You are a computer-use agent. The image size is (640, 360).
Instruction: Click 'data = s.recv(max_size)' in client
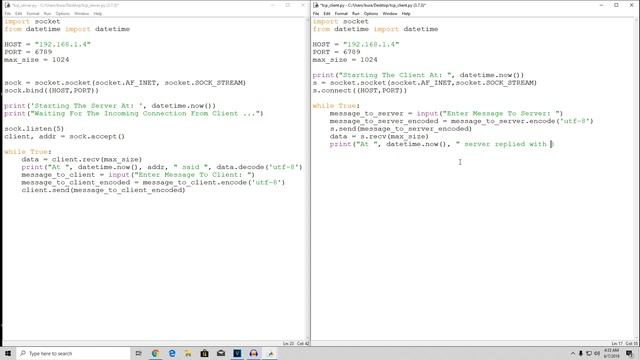pos(379,136)
